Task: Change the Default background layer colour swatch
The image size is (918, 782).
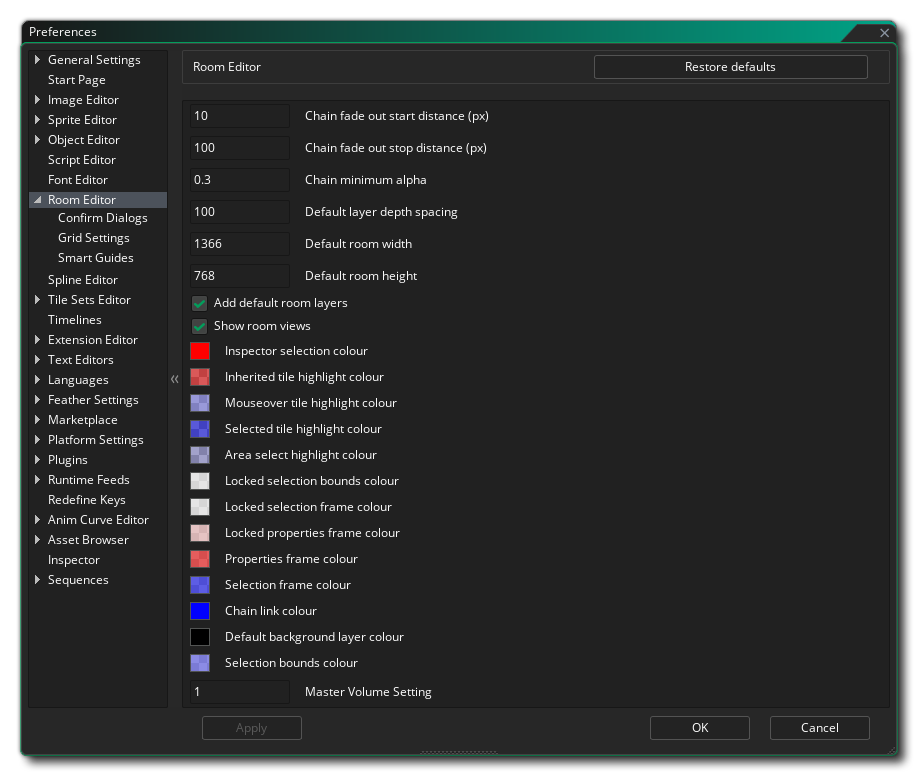Action: [200, 636]
